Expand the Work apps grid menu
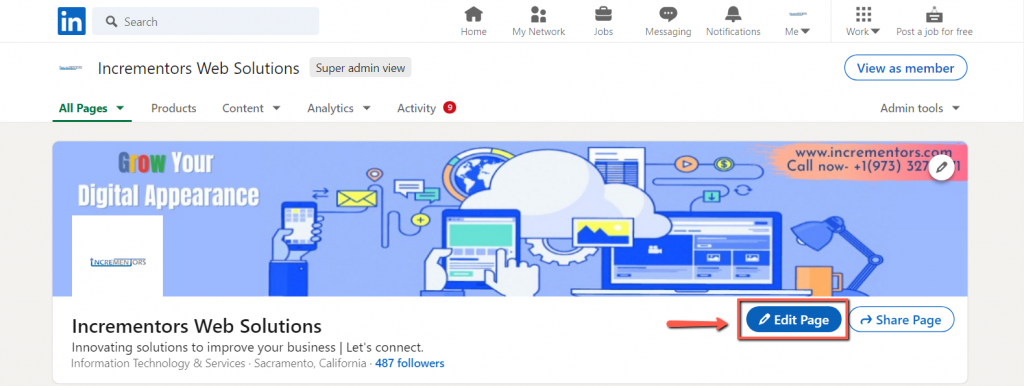The image size is (1024, 386). click(x=863, y=22)
